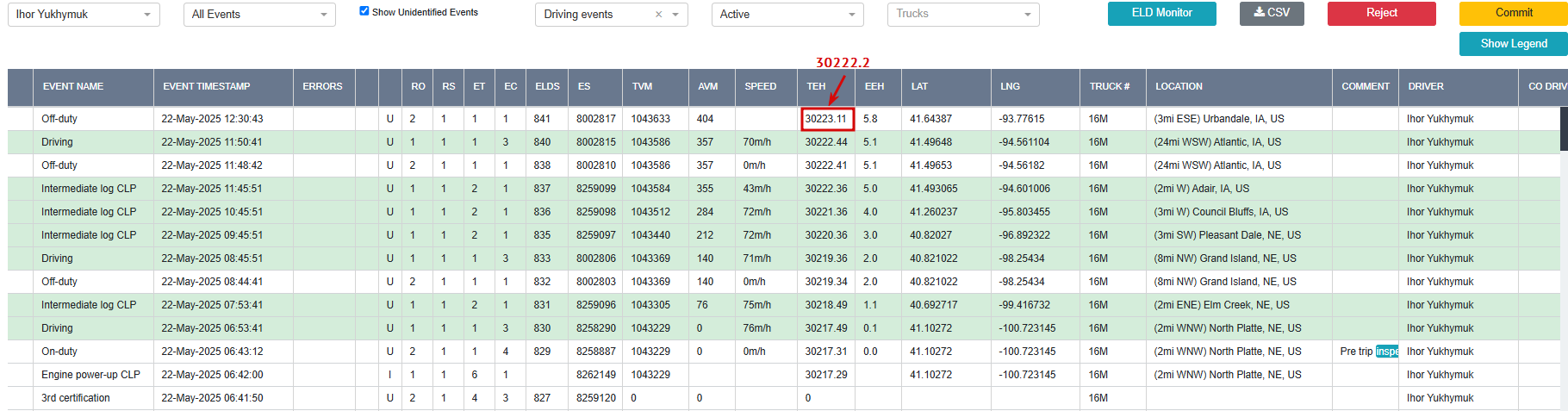Click location (2mi W) Adair, IA

click(x=1201, y=189)
